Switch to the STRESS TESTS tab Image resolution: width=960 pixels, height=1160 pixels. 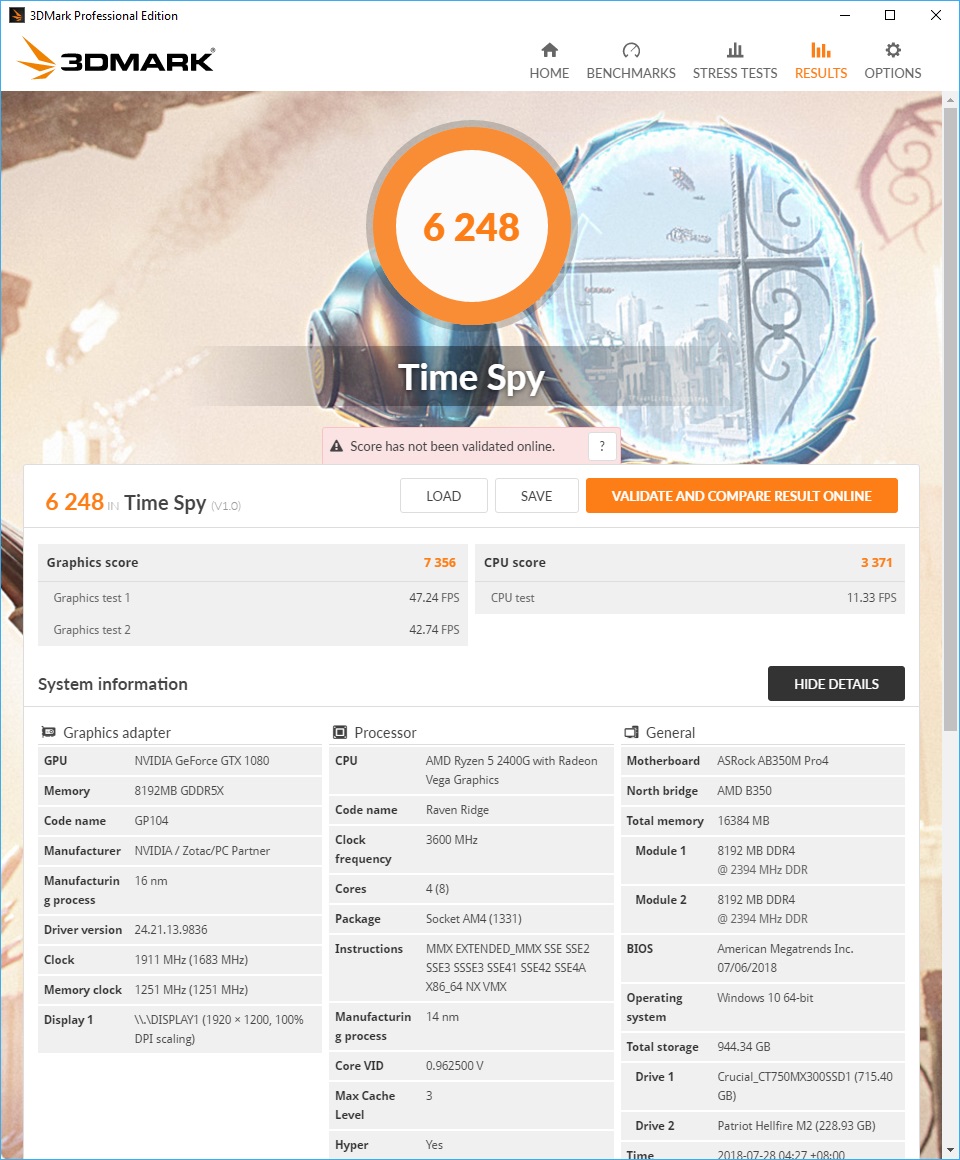pyautogui.click(x=734, y=73)
